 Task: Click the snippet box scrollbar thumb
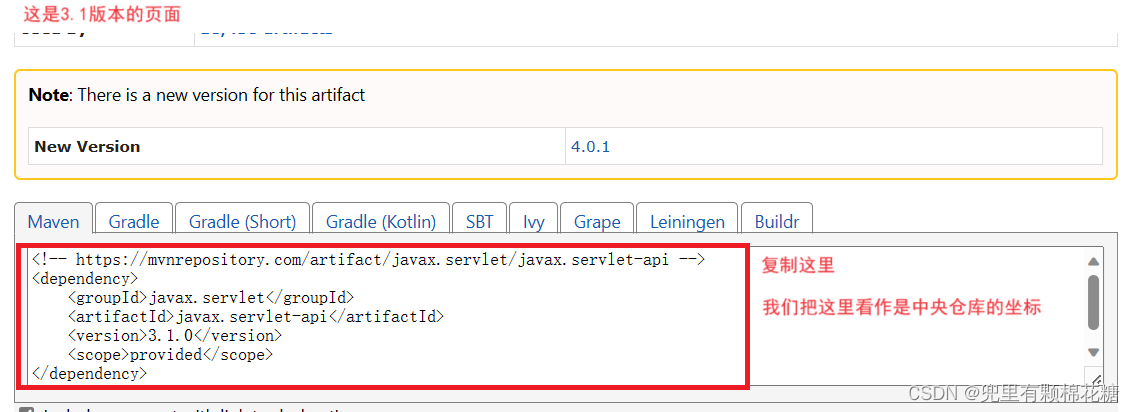(x=1093, y=302)
